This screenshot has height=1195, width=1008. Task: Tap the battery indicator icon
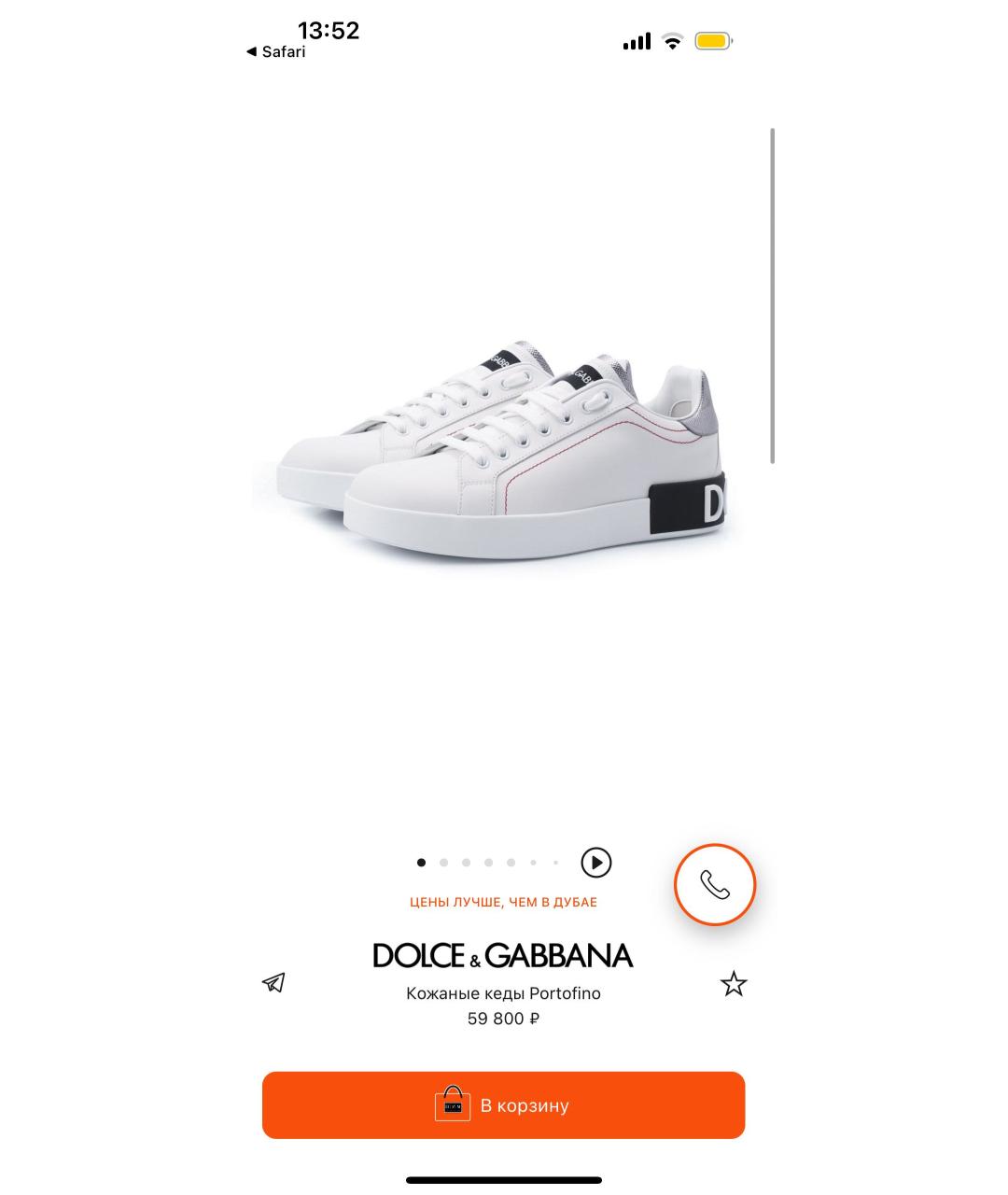point(714,41)
